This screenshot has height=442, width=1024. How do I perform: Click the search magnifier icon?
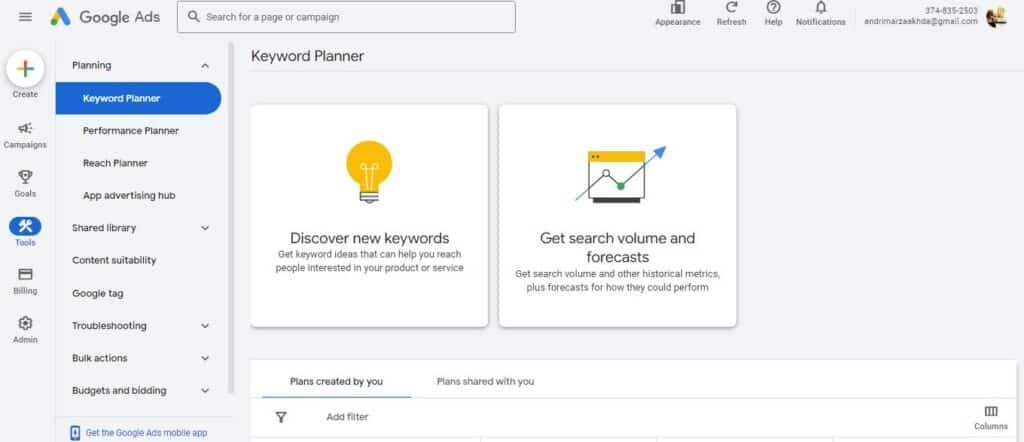pos(193,17)
